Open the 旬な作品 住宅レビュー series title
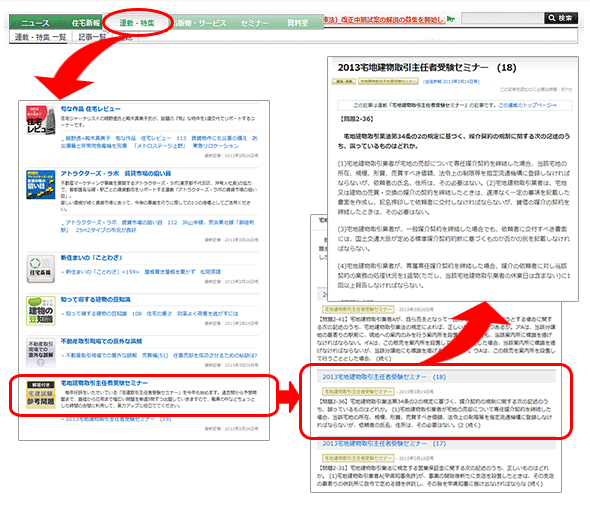Viewport: 590px width, 507px height. [x=91, y=109]
